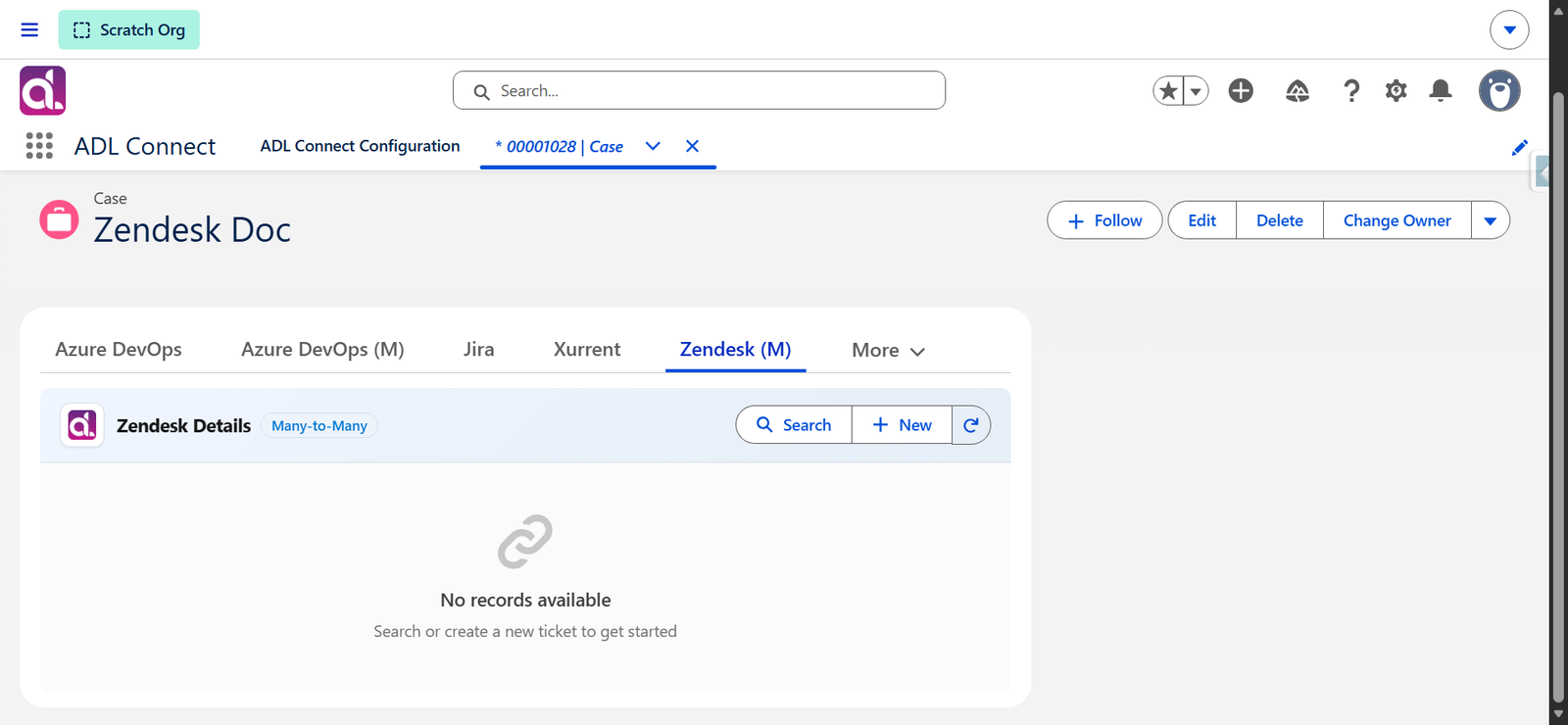Open the hamburger menu icon
Viewport: 1568px width, 725px height.
click(29, 29)
